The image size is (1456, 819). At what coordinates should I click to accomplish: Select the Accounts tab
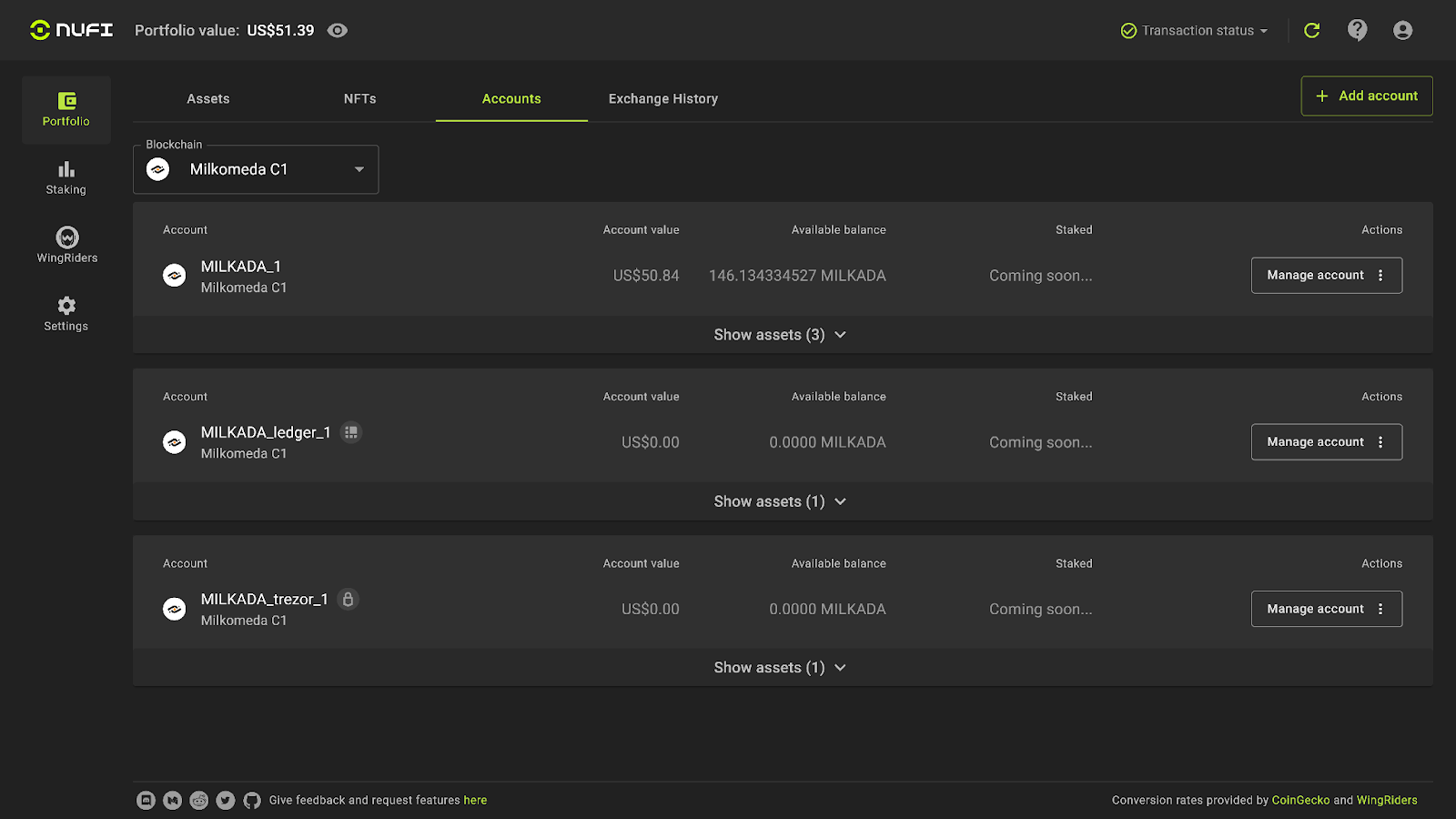511,98
